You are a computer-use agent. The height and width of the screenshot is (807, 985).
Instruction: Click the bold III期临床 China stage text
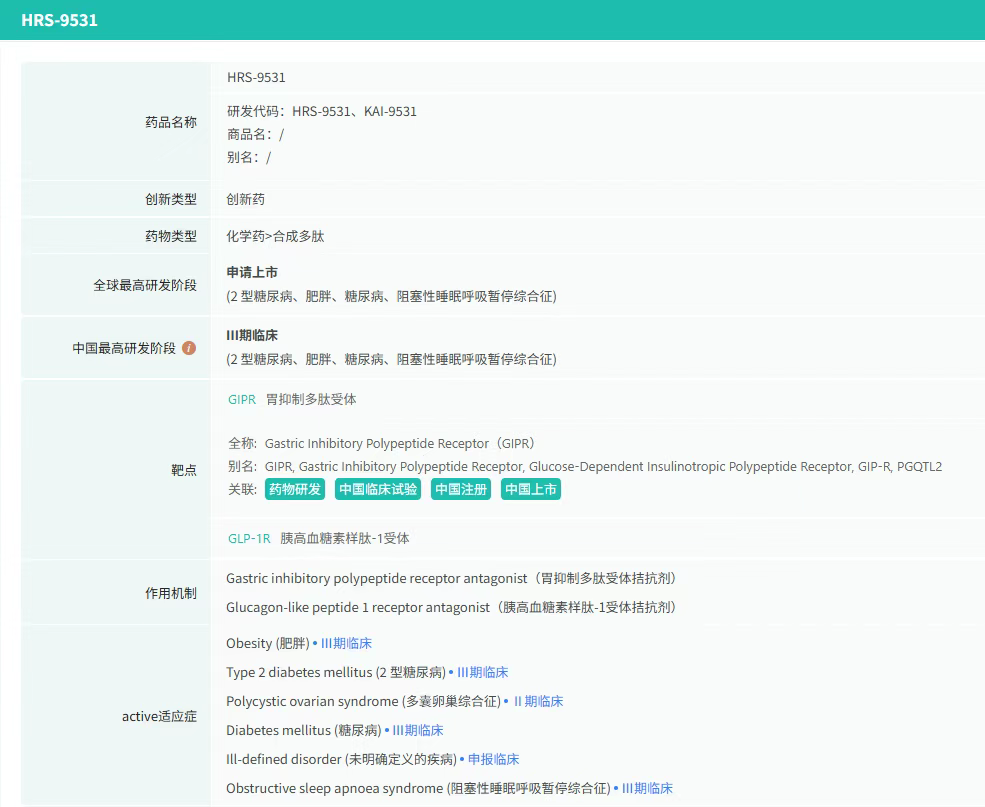tap(252, 335)
